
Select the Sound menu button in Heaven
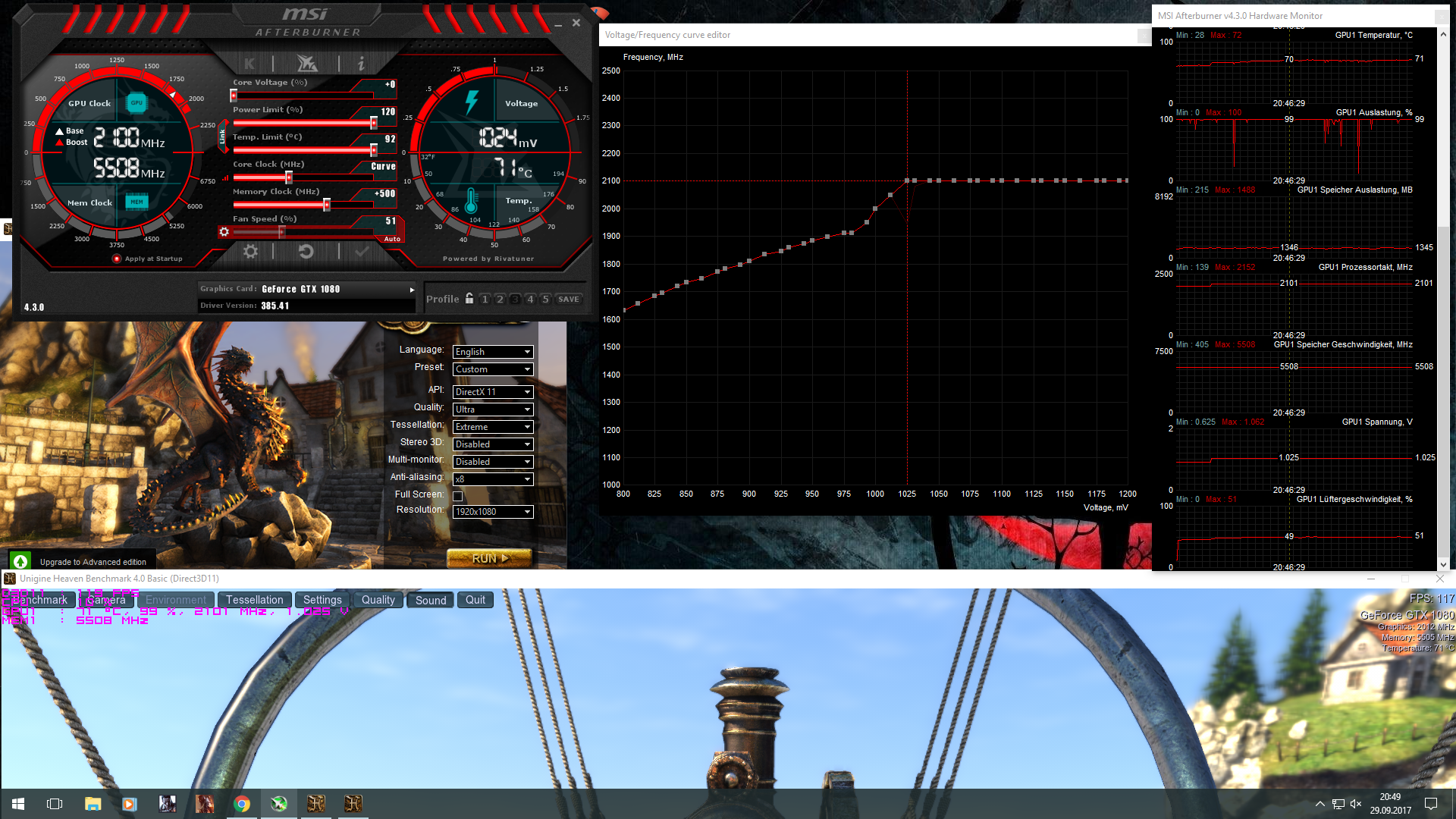[x=431, y=600]
